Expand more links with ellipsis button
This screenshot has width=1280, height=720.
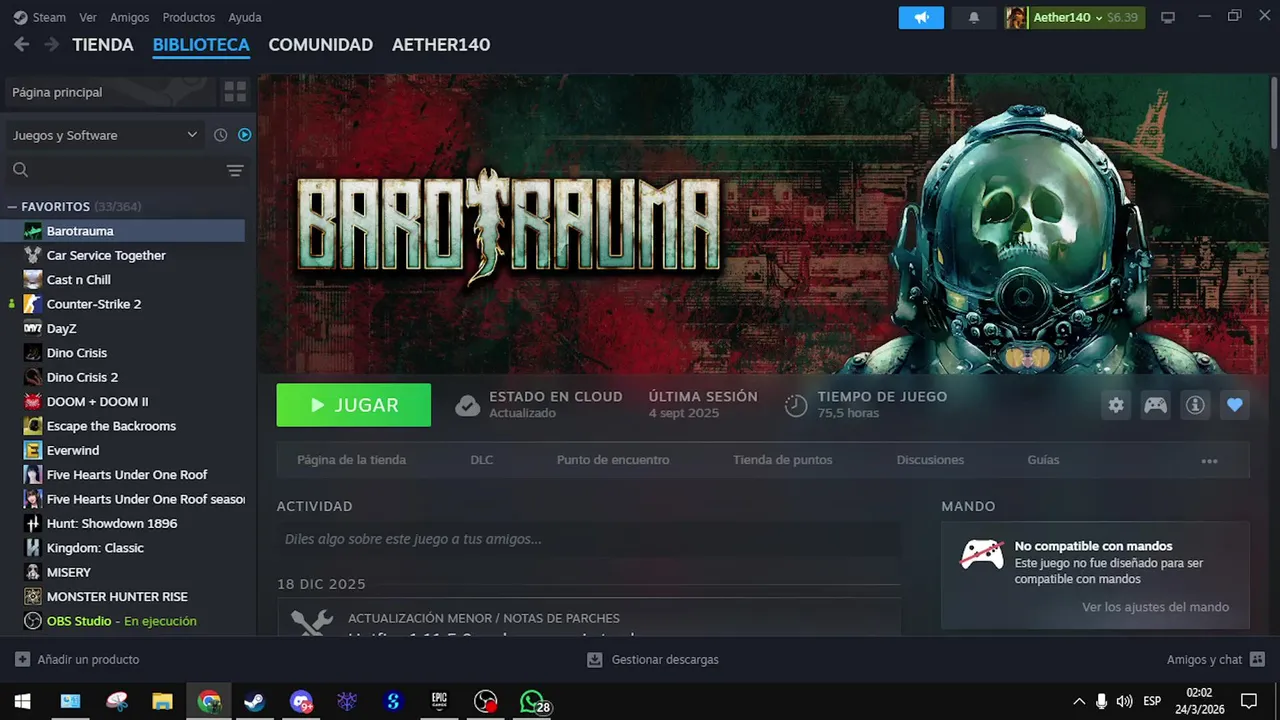tap(1209, 461)
